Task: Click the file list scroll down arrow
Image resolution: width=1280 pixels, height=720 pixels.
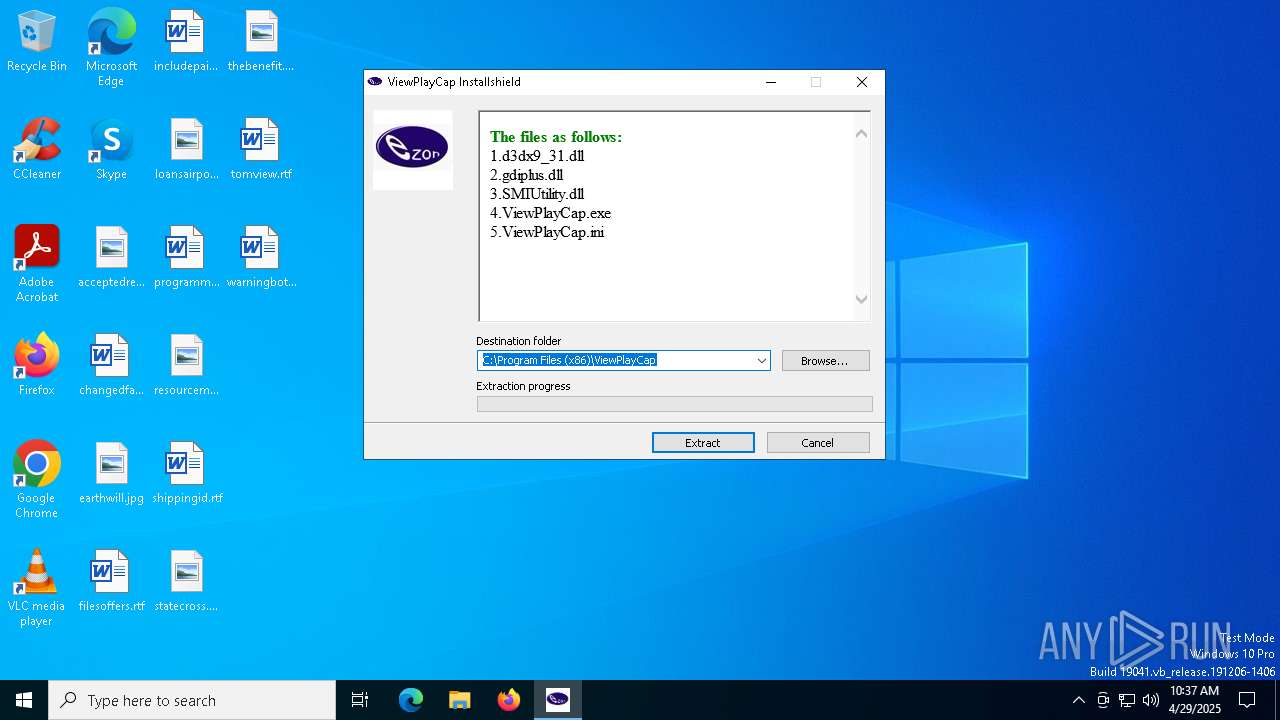Action: click(x=861, y=299)
